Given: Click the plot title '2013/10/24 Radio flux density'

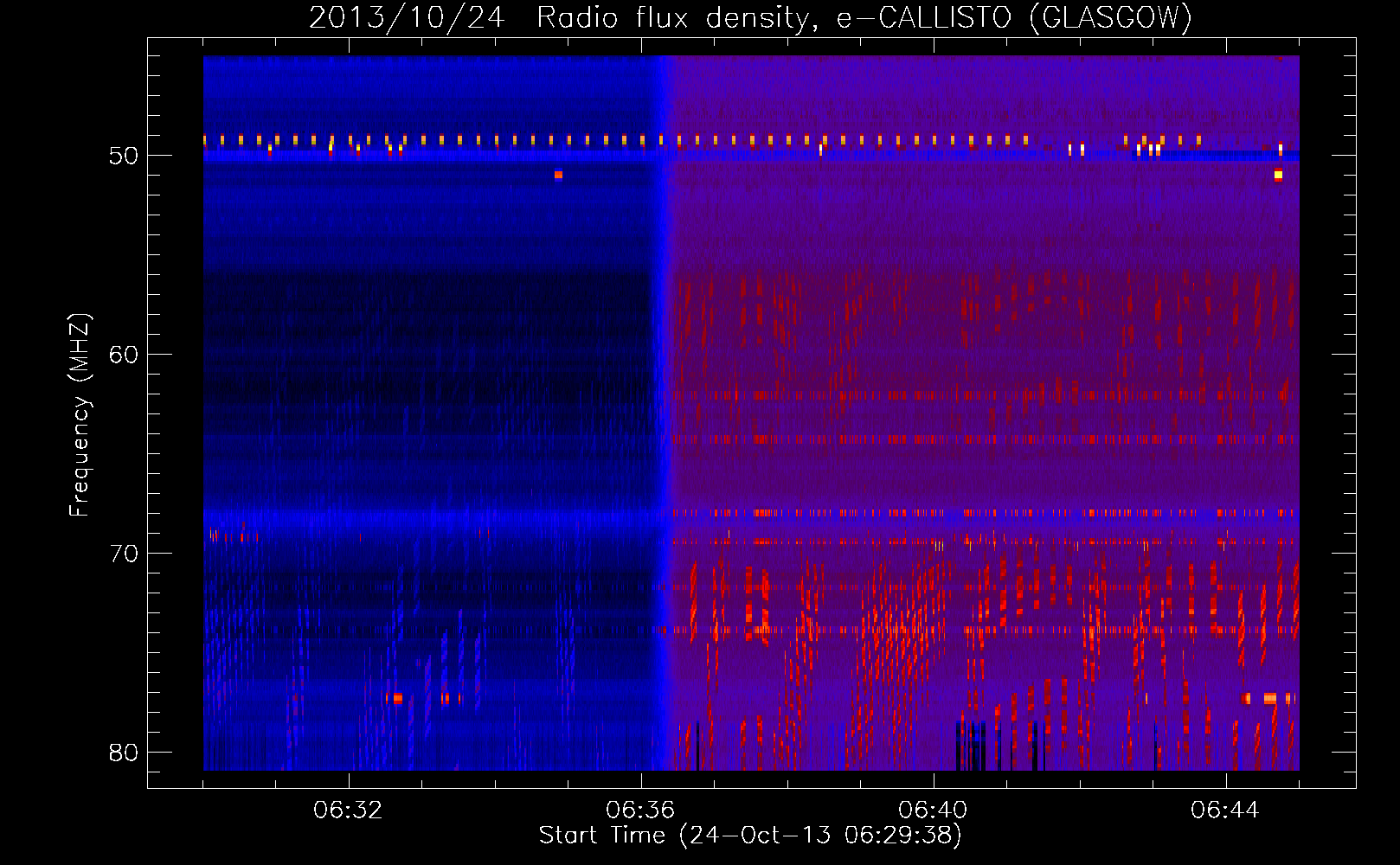Looking at the screenshot, I should pos(564,18).
